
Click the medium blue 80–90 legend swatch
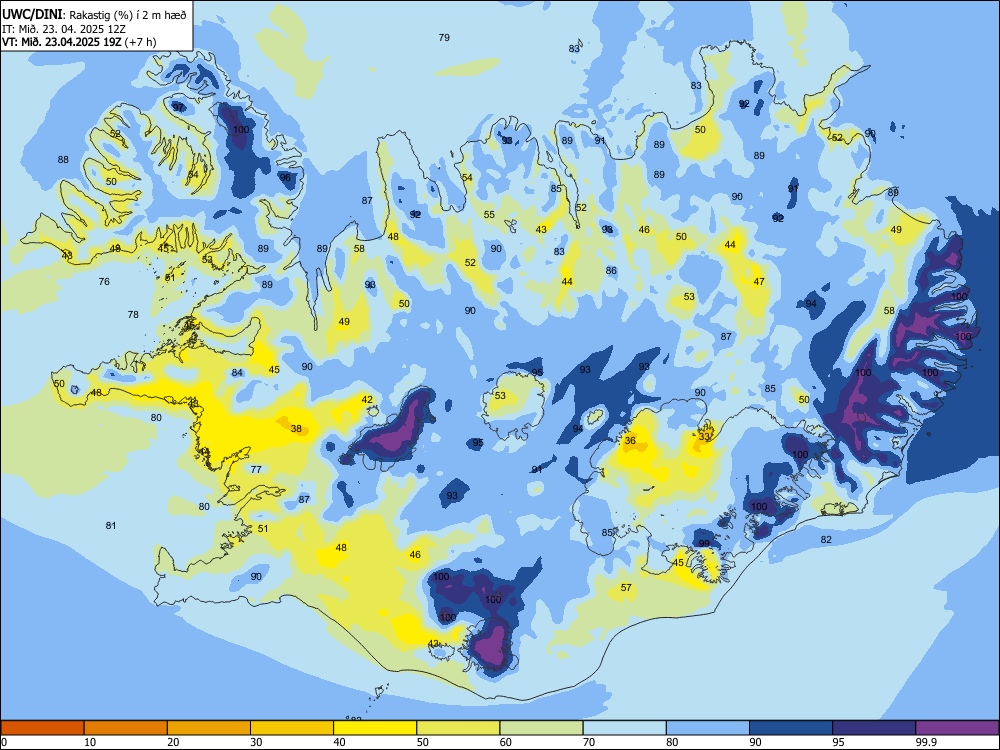click(x=708, y=728)
